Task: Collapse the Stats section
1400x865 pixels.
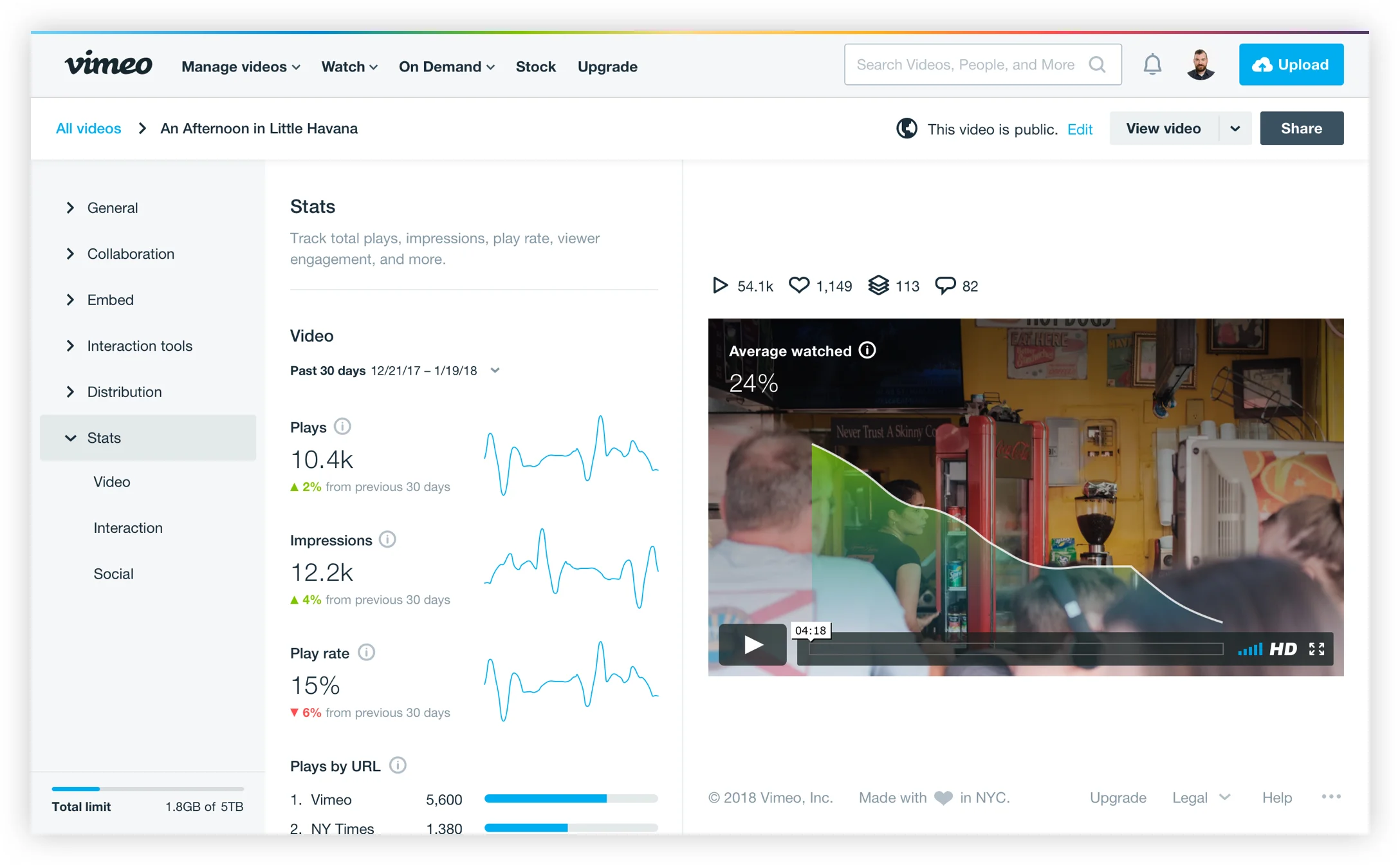Action: (148, 438)
